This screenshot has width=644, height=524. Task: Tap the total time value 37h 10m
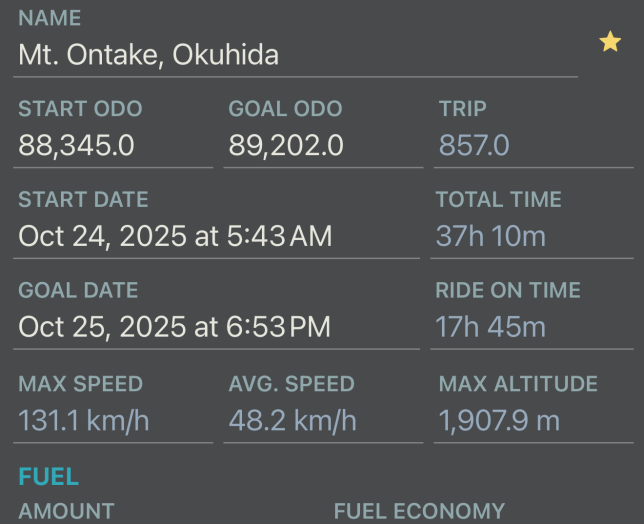491,236
